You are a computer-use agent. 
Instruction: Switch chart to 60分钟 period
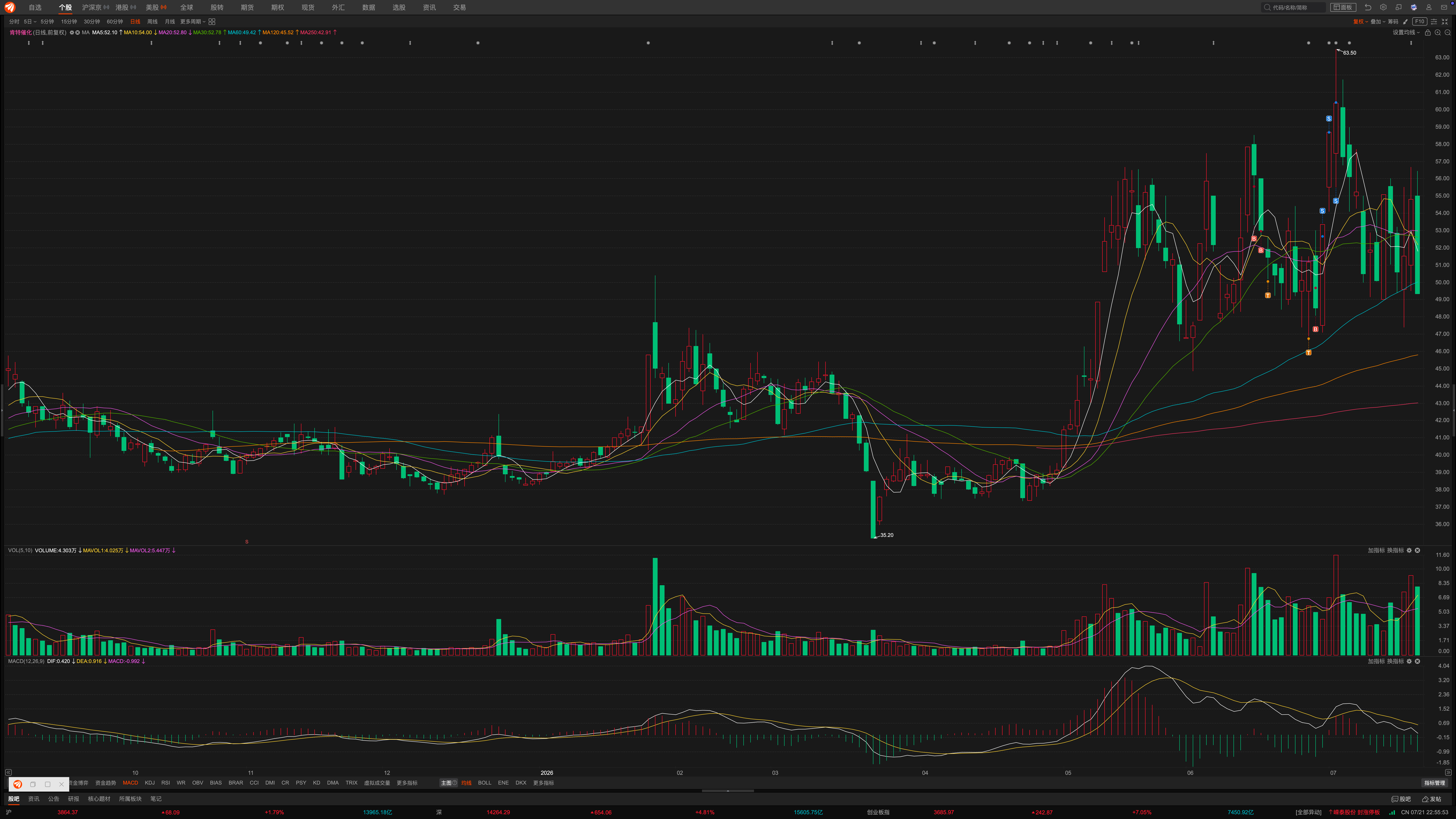(x=115, y=21)
